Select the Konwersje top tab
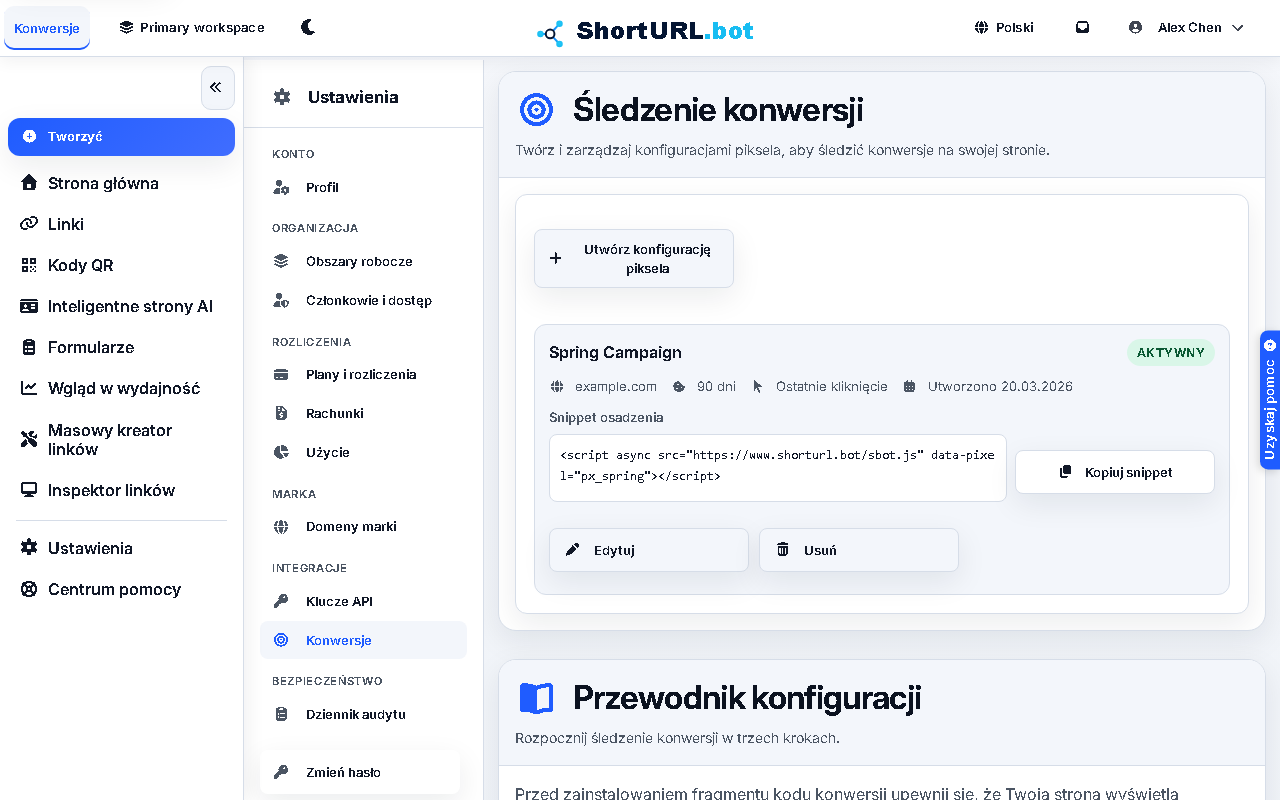The image size is (1280, 800). 47,28
